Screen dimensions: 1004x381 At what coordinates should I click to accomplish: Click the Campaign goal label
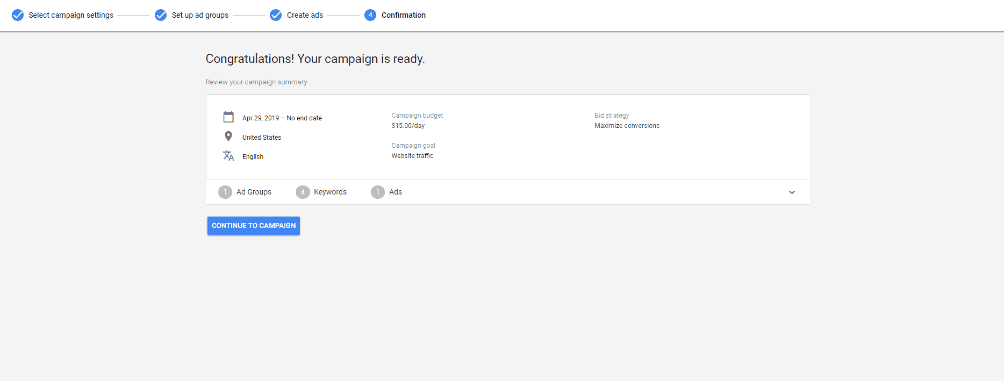[413, 146]
